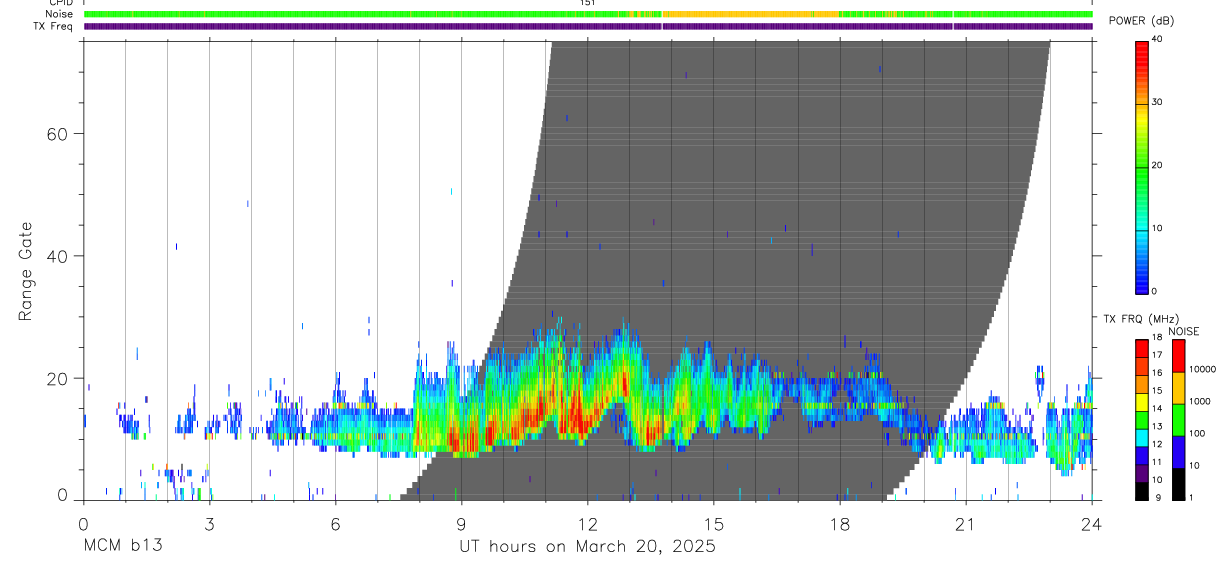This screenshot has height=567, width=1228.
Task: Click the 9 tick on the UT hours axis
Action: tap(461, 523)
